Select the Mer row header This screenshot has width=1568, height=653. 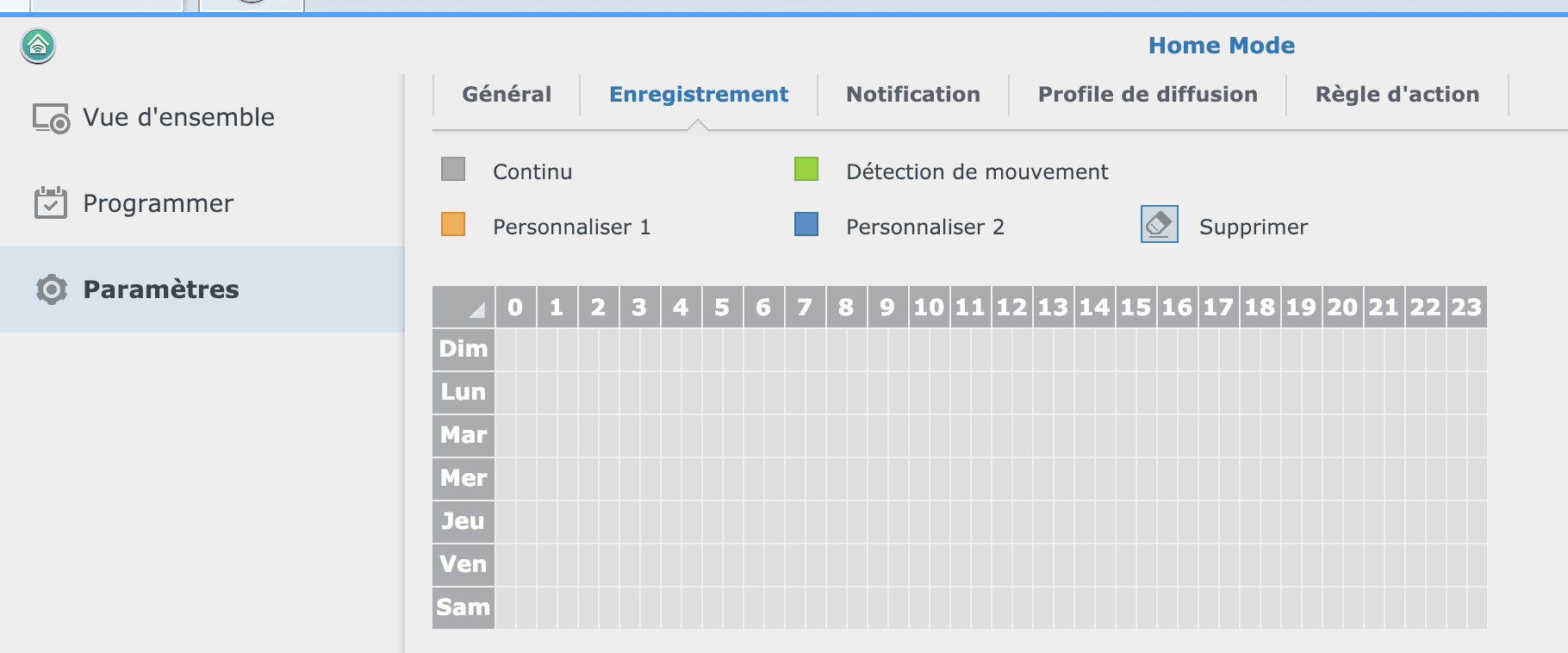pyautogui.click(x=464, y=478)
